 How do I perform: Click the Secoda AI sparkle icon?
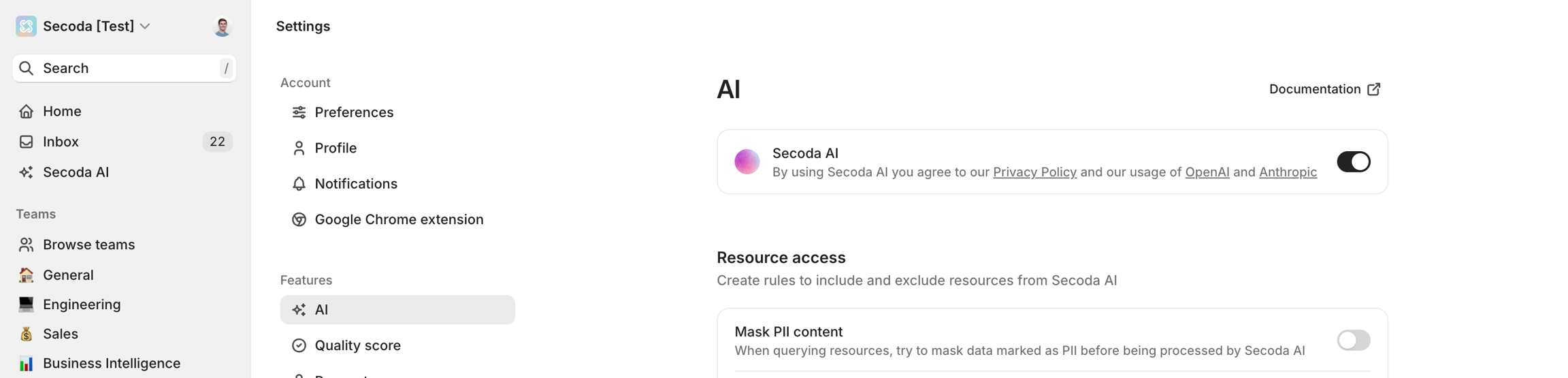[x=26, y=172]
